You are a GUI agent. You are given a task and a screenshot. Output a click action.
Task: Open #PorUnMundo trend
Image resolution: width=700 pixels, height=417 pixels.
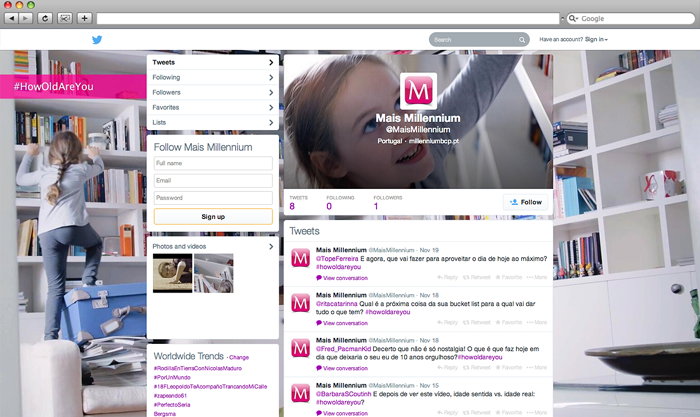coord(172,377)
